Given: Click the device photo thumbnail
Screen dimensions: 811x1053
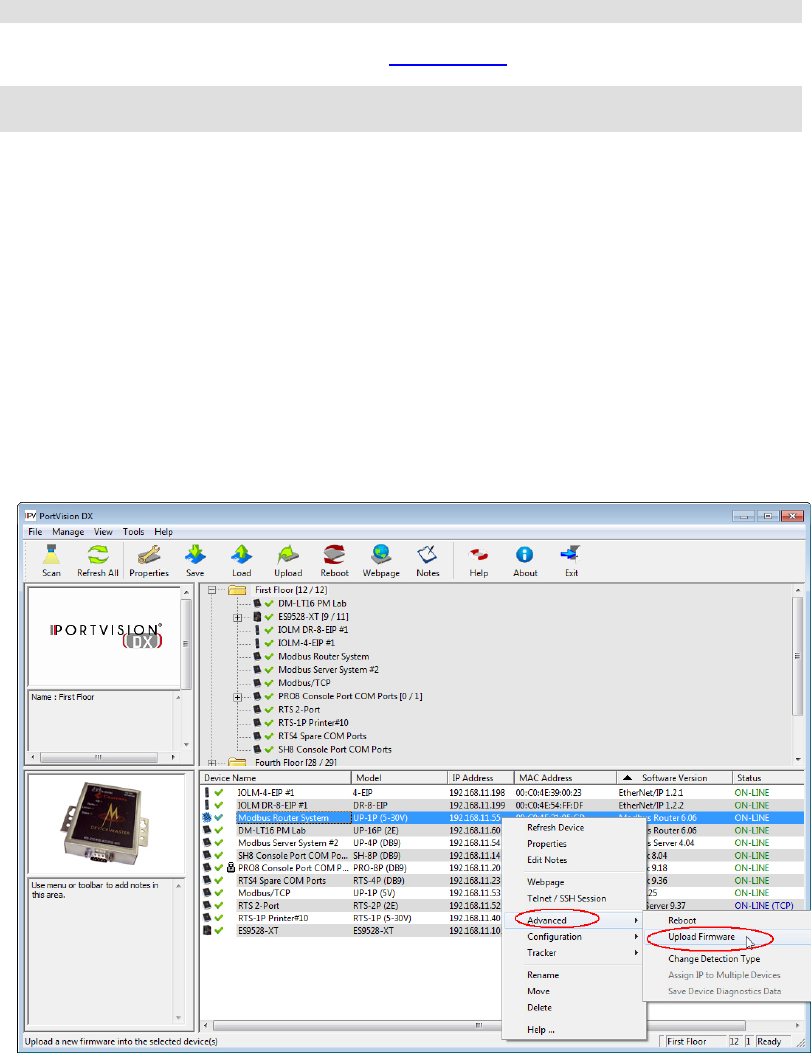Looking at the screenshot, I should pyautogui.click(x=105, y=823).
